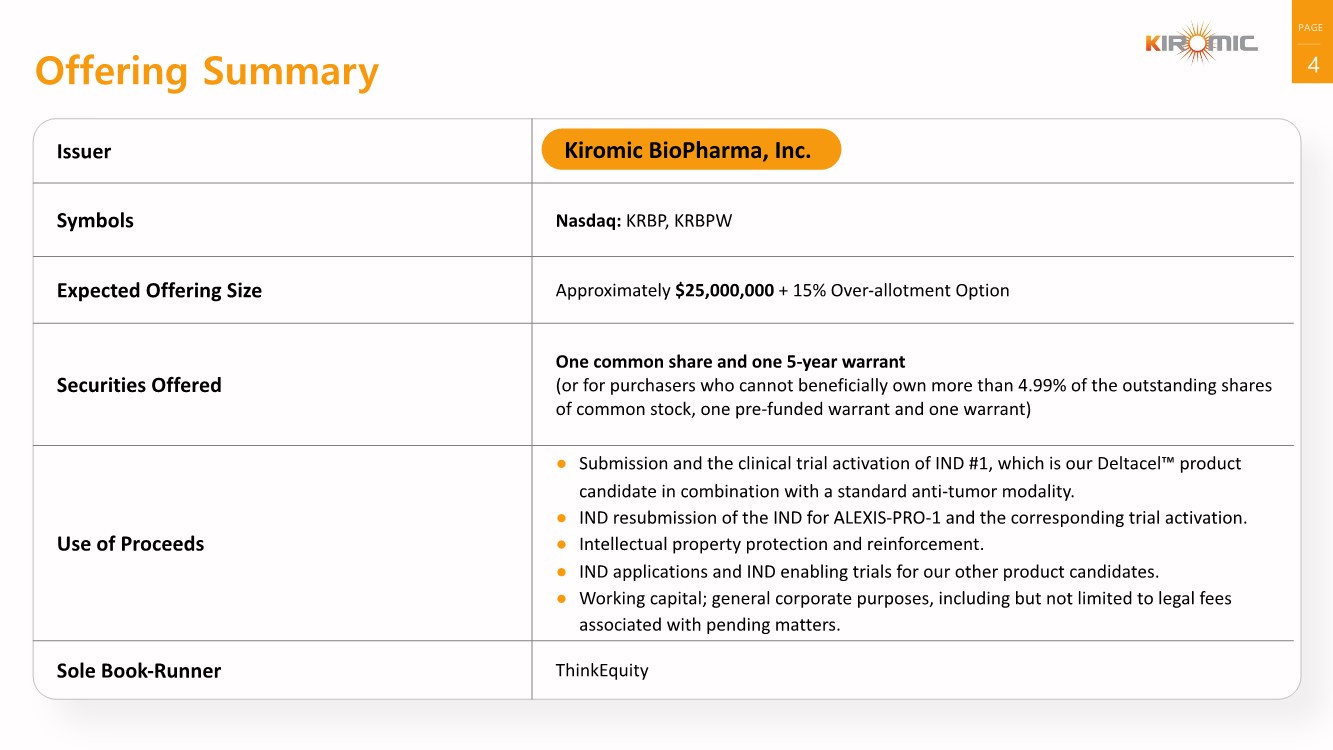Click the Kiromic sunburst logo
The height and width of the screenshot is (750, 1333).
coord(1201,43)
